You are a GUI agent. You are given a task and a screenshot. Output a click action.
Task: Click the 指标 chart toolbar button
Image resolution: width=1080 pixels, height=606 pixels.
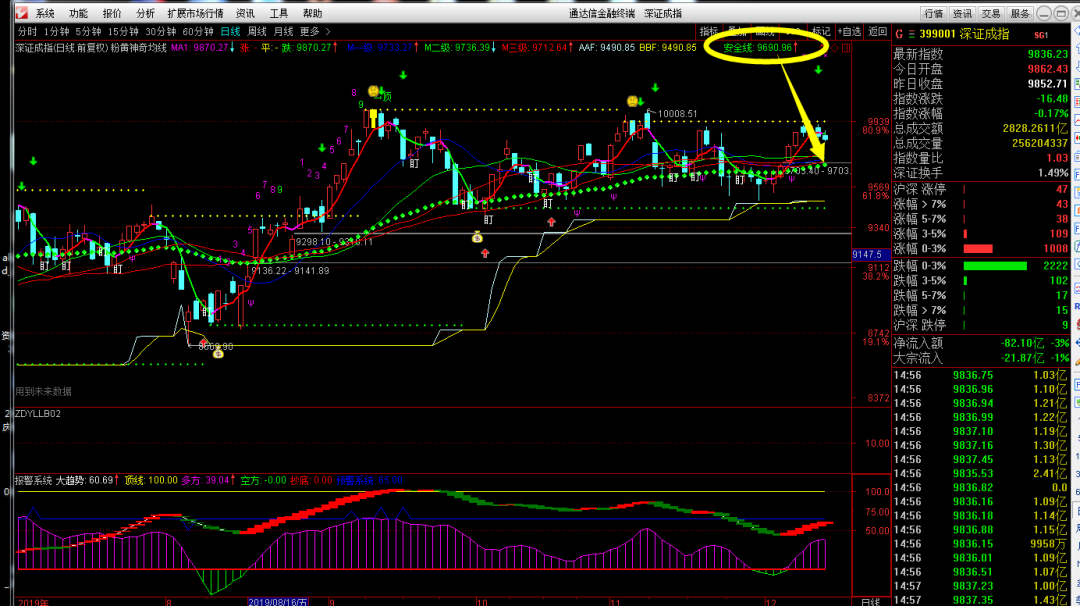pyautogui.click(x=709, y=31)
